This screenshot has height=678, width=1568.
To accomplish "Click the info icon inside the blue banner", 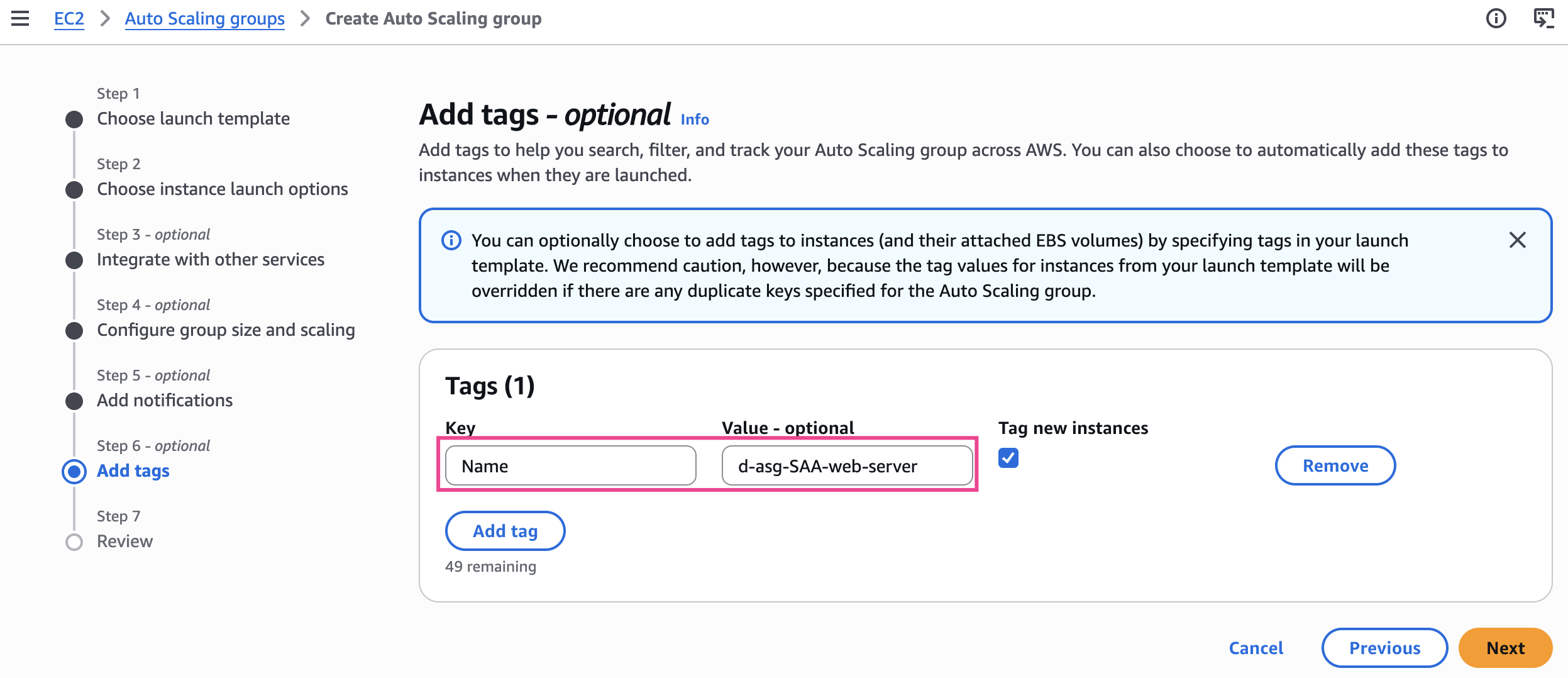I will [x=451, y=240].
